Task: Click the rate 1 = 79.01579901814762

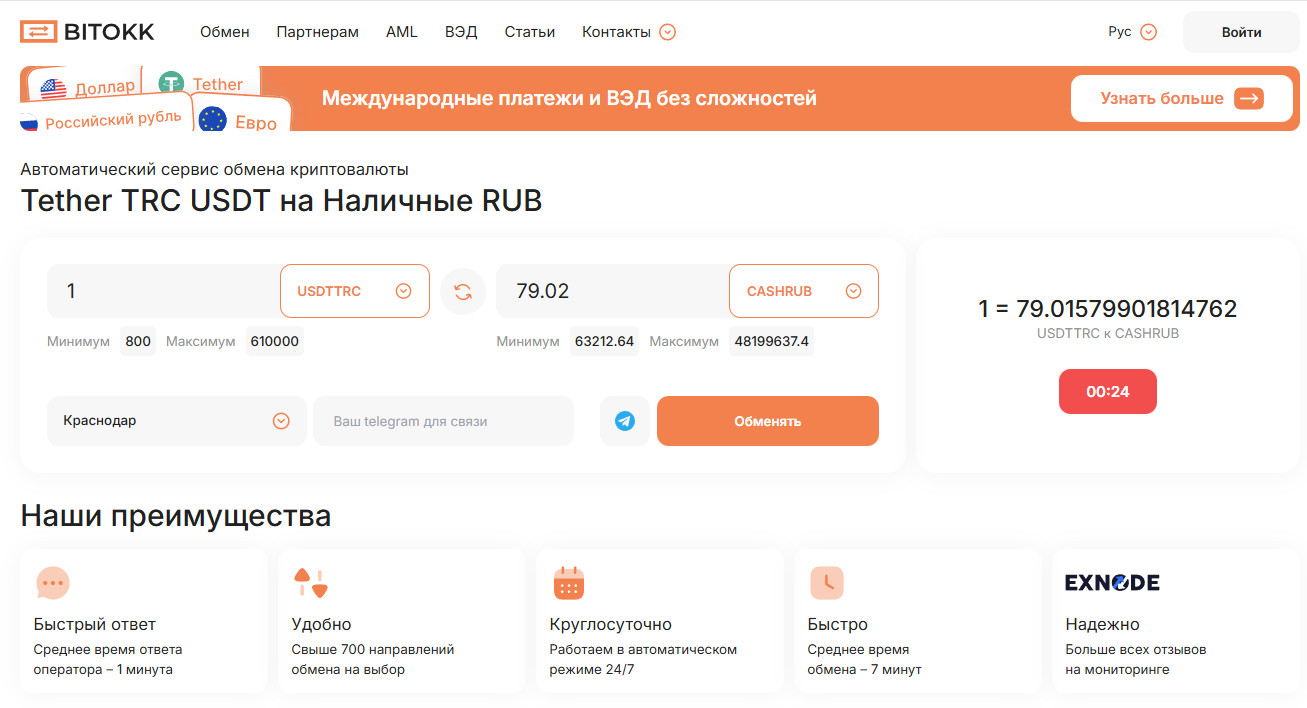Action: [1108, 308]
